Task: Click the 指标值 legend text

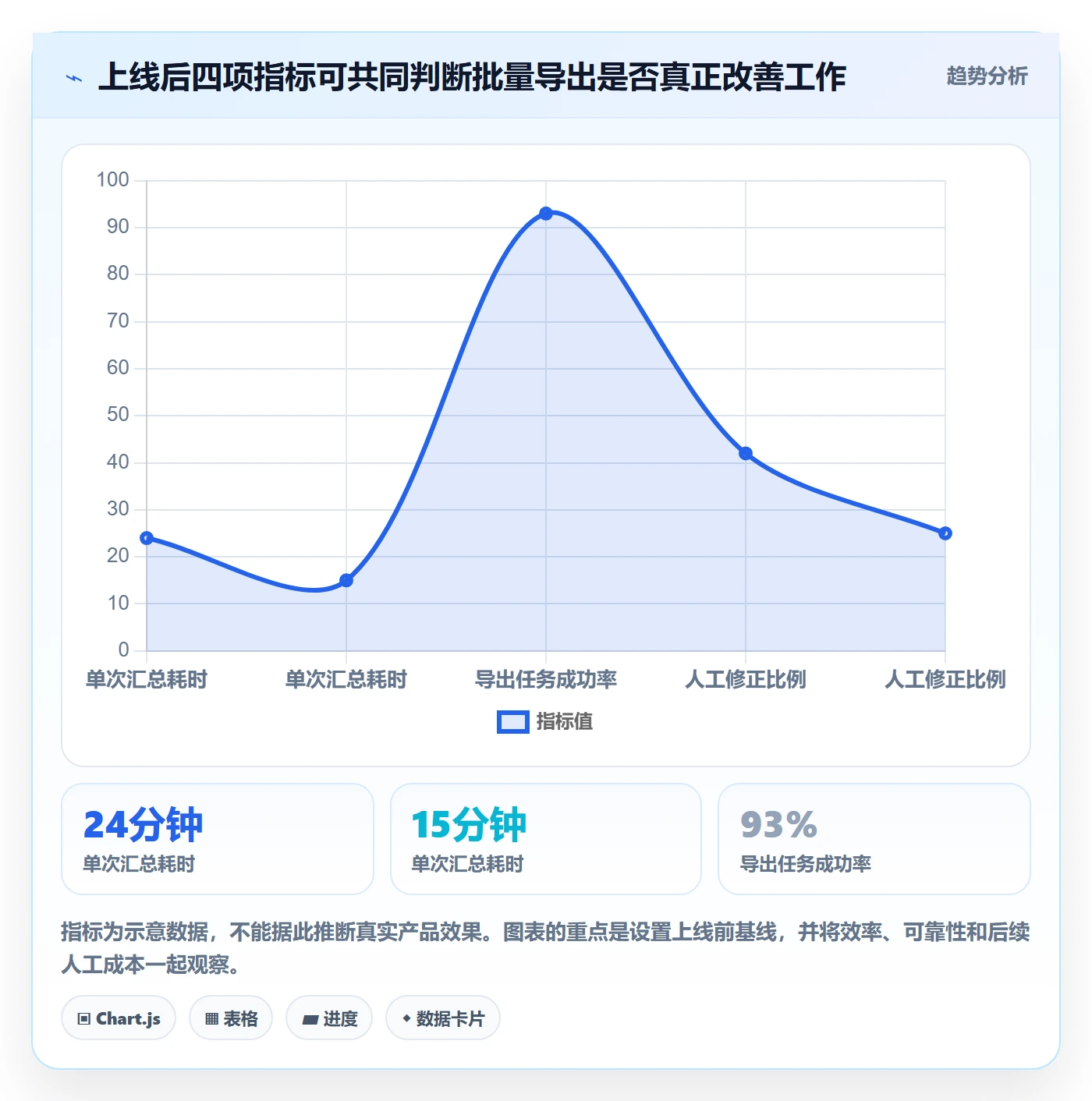Action: click(x=565, y=722)
